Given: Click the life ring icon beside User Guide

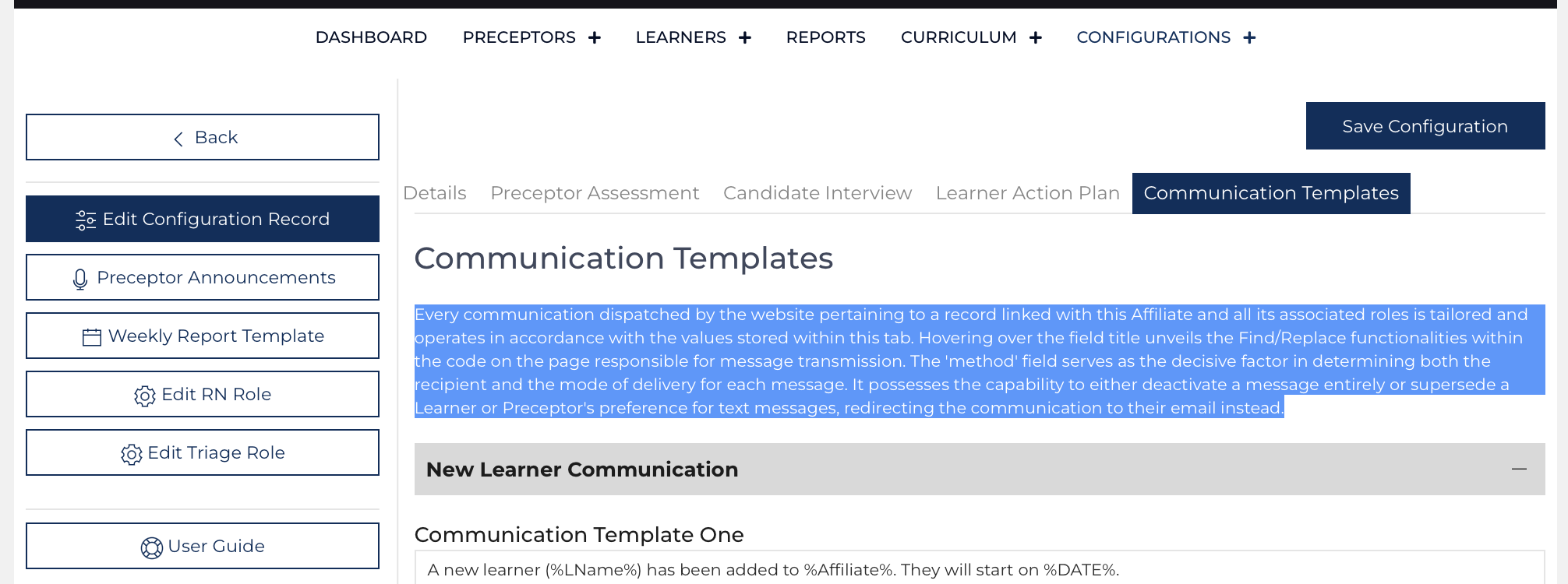Looking at the screenshot, I should coord(152,546).
